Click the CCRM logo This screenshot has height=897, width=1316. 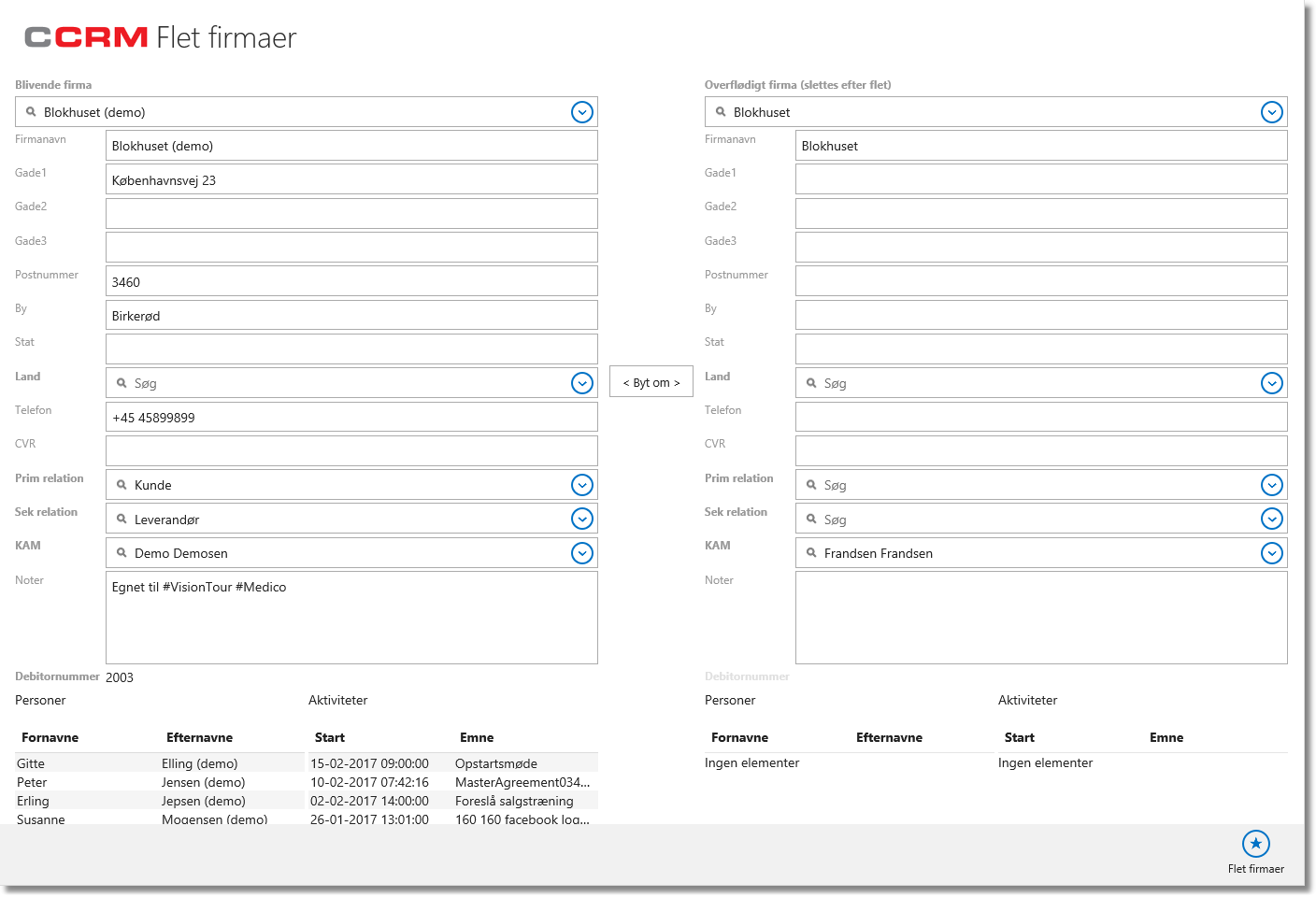pyautogui.click(x=86, y=37)
